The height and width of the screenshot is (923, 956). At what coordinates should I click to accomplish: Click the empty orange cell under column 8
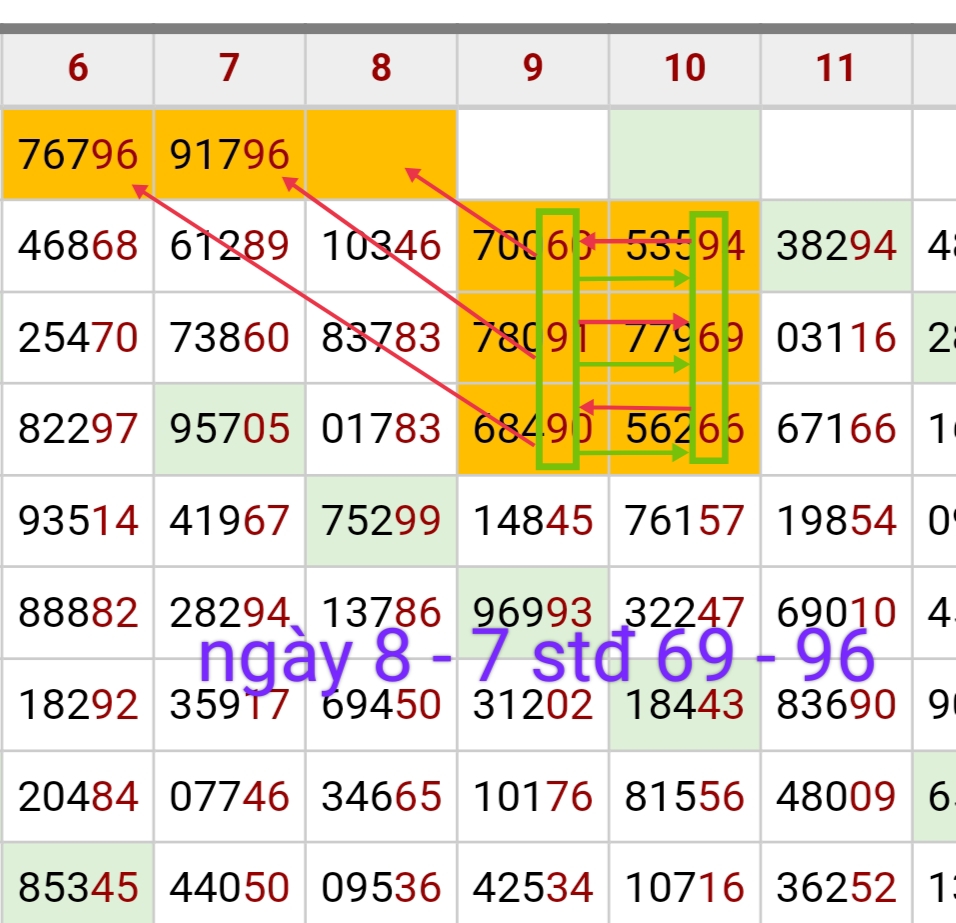pos(381,155)
